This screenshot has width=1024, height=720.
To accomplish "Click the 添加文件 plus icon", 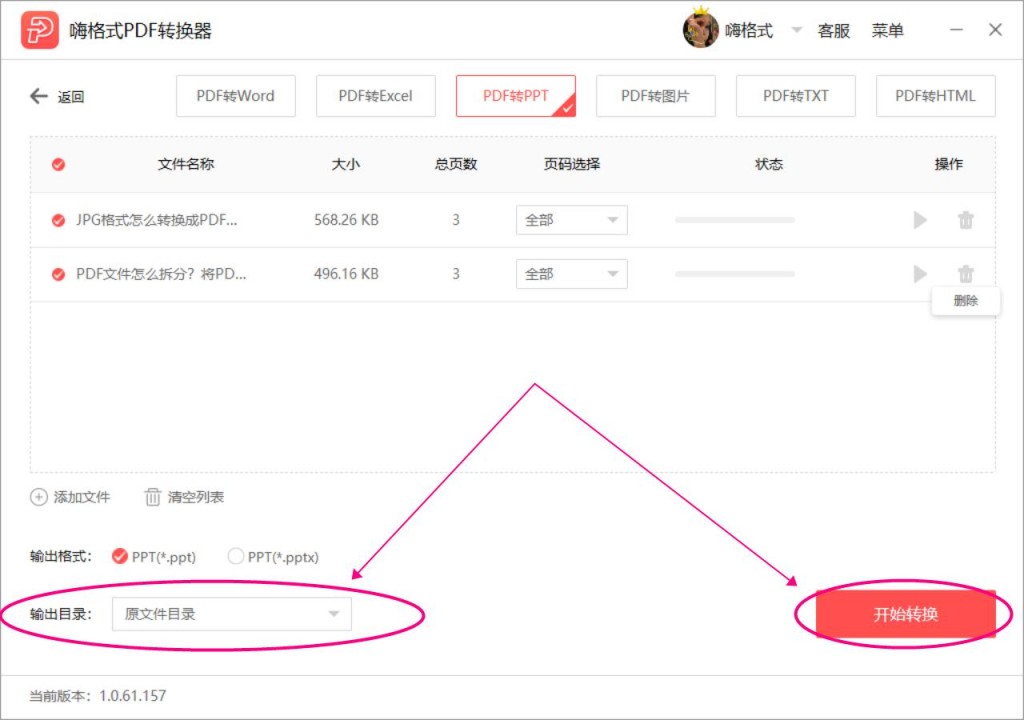I will 39,497.
